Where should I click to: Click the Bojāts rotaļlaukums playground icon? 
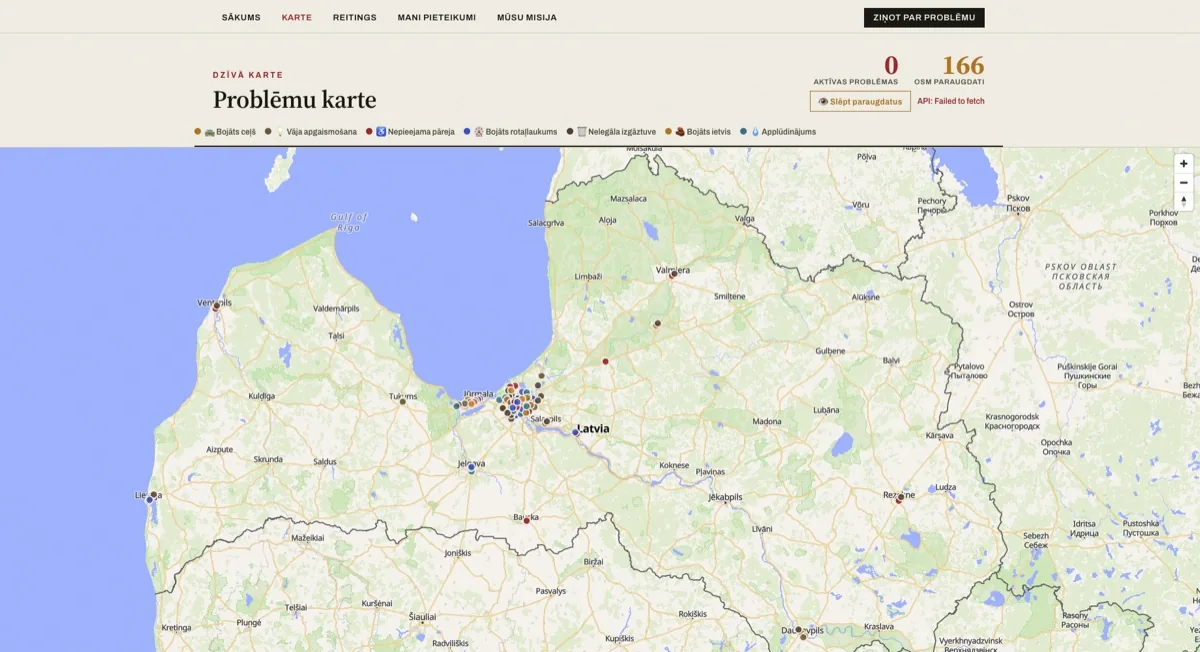[x=478, y=132]
